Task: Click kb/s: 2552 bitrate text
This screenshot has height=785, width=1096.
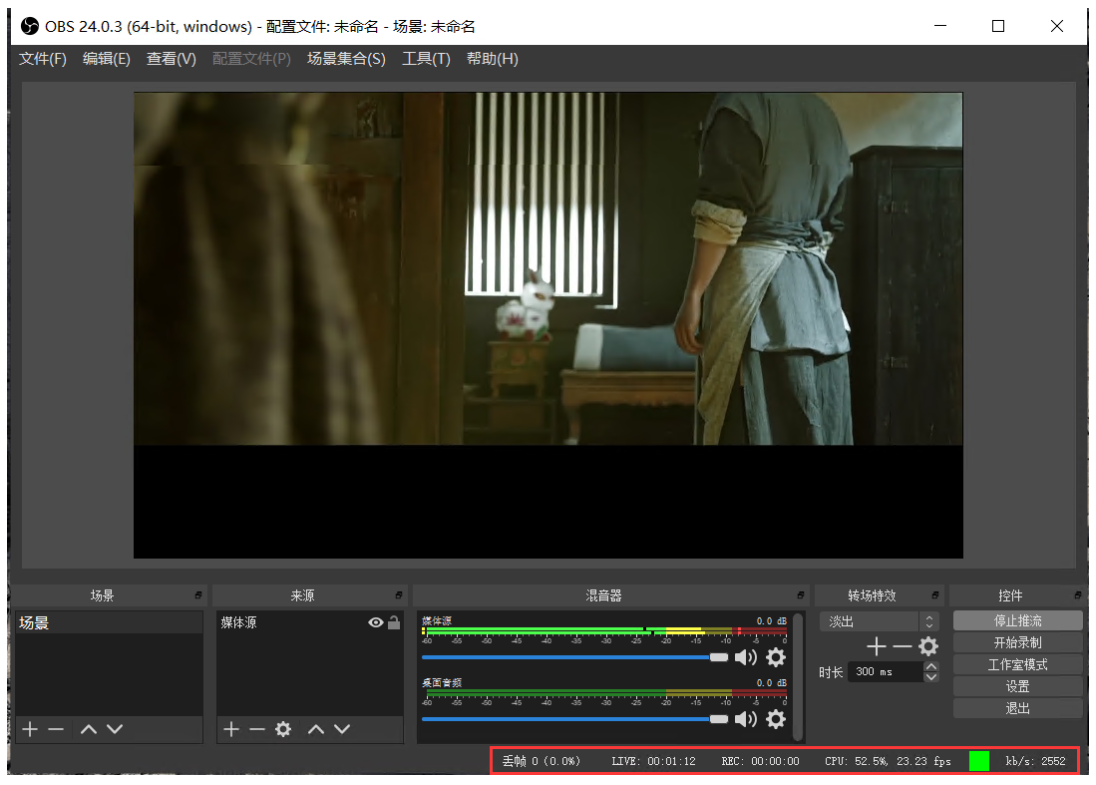Action: pos(1035,761)
